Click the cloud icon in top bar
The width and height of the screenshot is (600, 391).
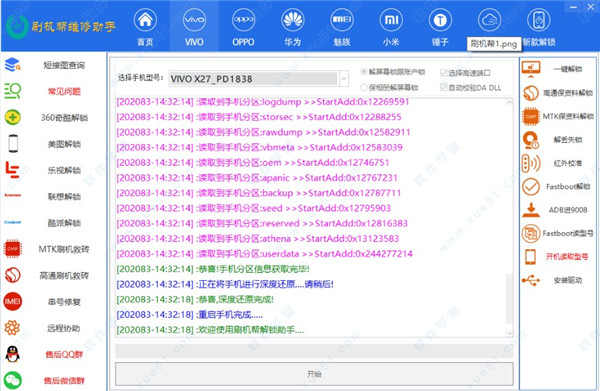[x=489, y=20]
